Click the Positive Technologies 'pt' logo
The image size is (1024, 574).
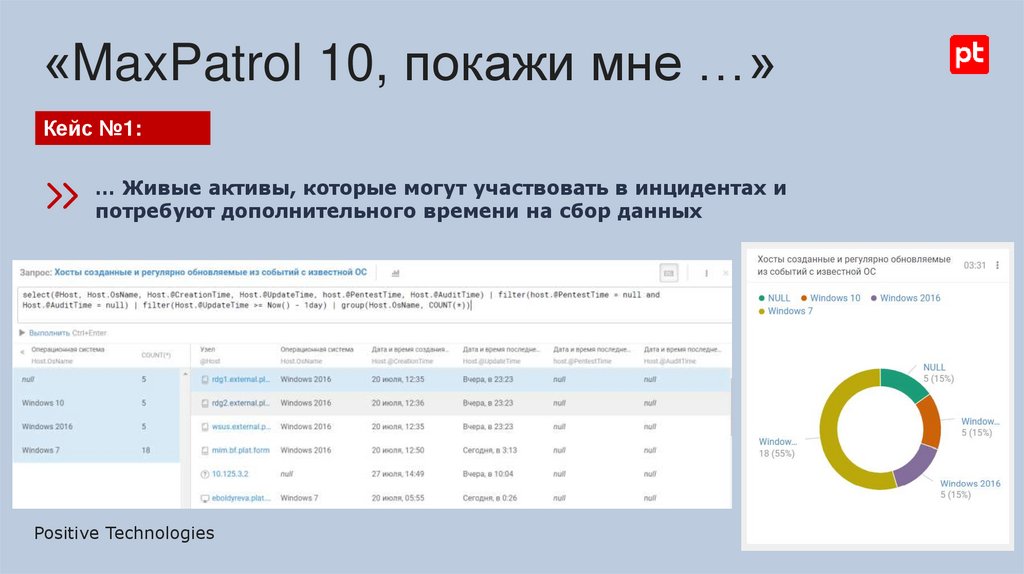tap(969, 54)
